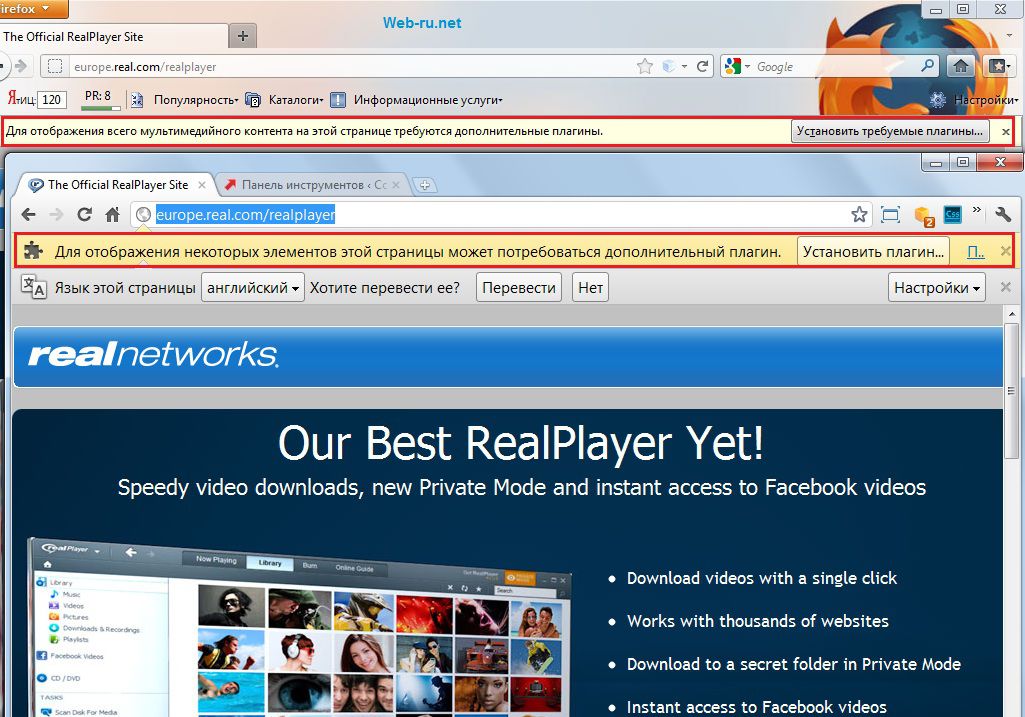This screenshot has width=1025, height=717.
Task: Click the translate icon in Chrome translate bar
Action: coord(33,287)
